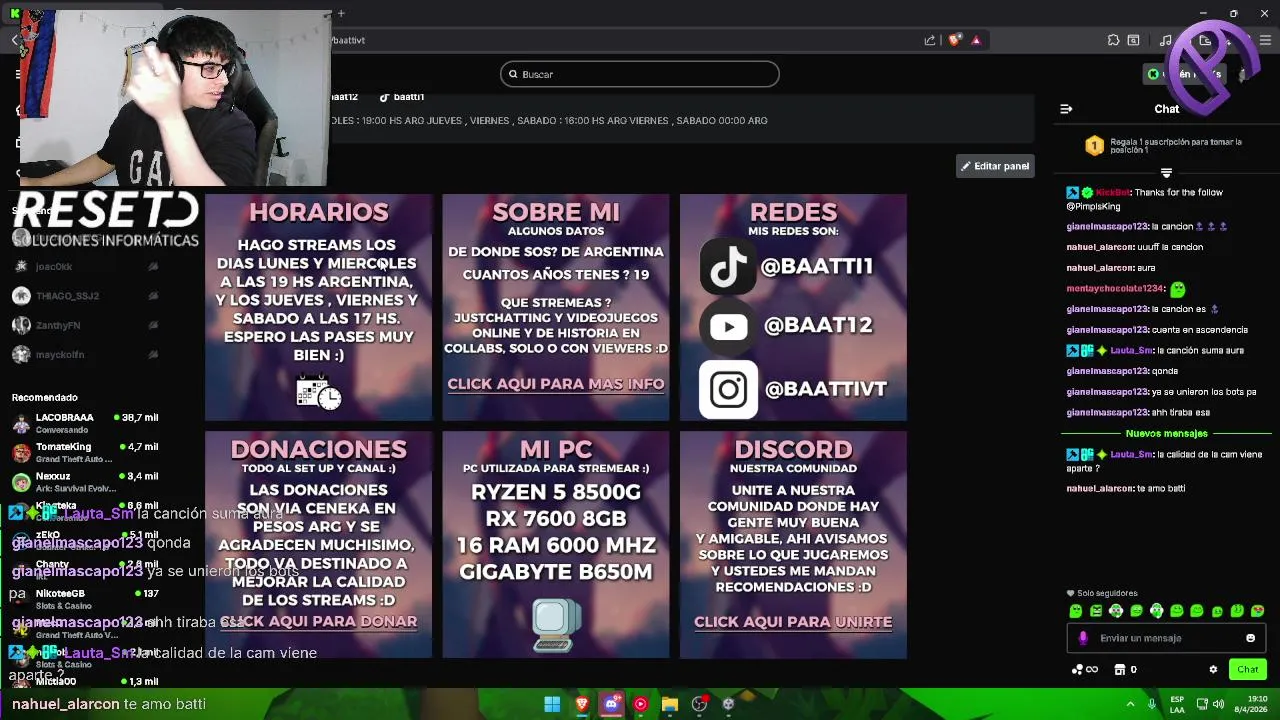Click CLICK AQUI PARA MAS INFO link

click(556, 384)
